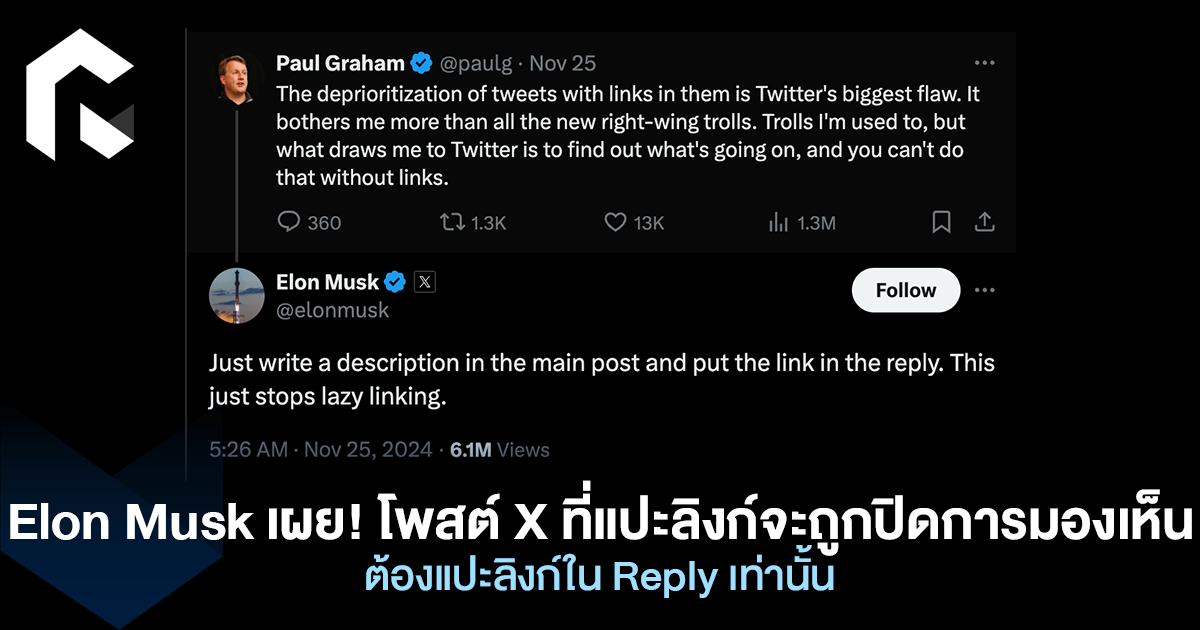This screenshot has height=630, width=1200.
Task: Click the Nov 25 date on Paul's tweet
Action: [x=562, y=64]
